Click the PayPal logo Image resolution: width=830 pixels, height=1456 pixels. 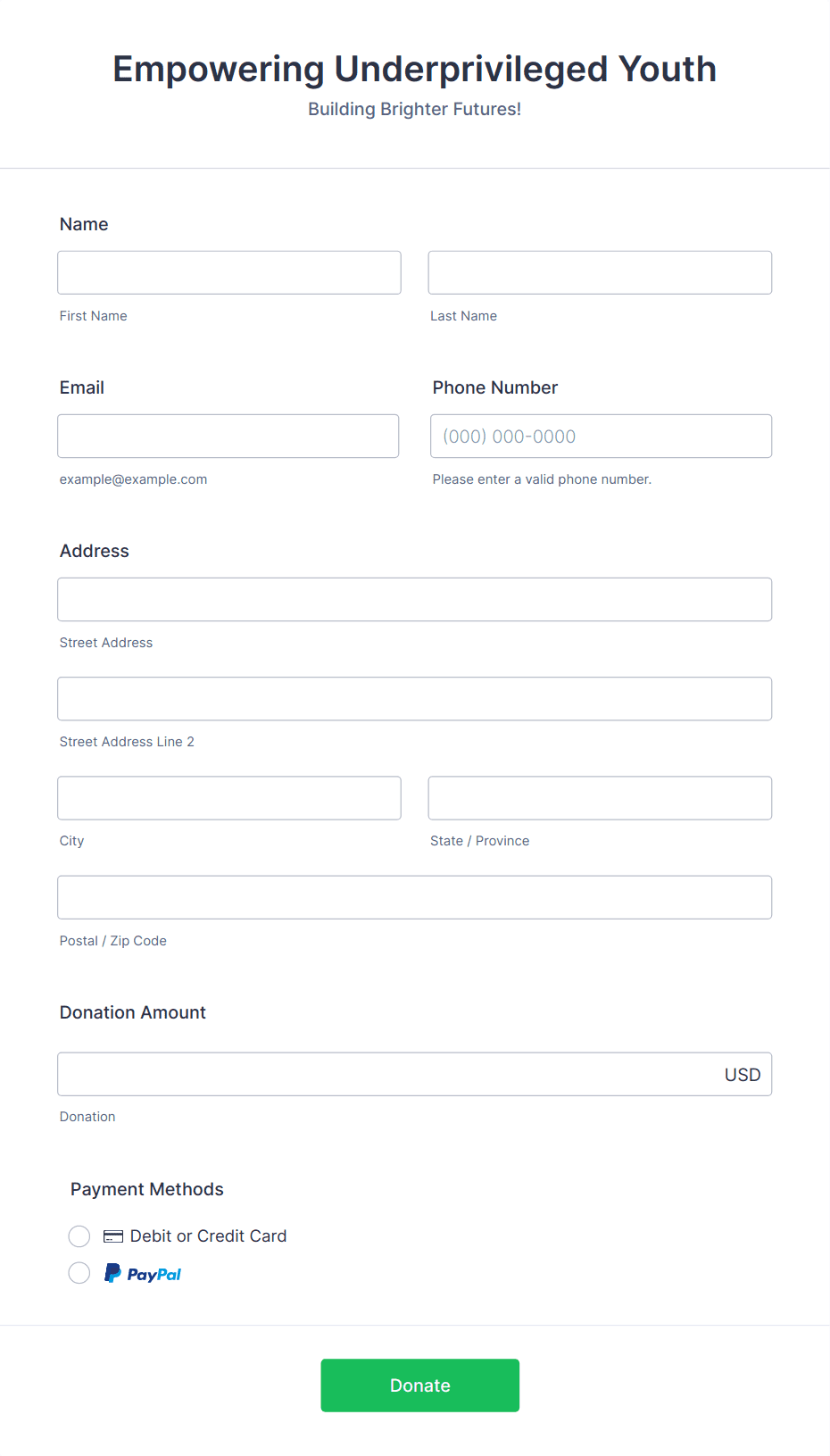143,1274
